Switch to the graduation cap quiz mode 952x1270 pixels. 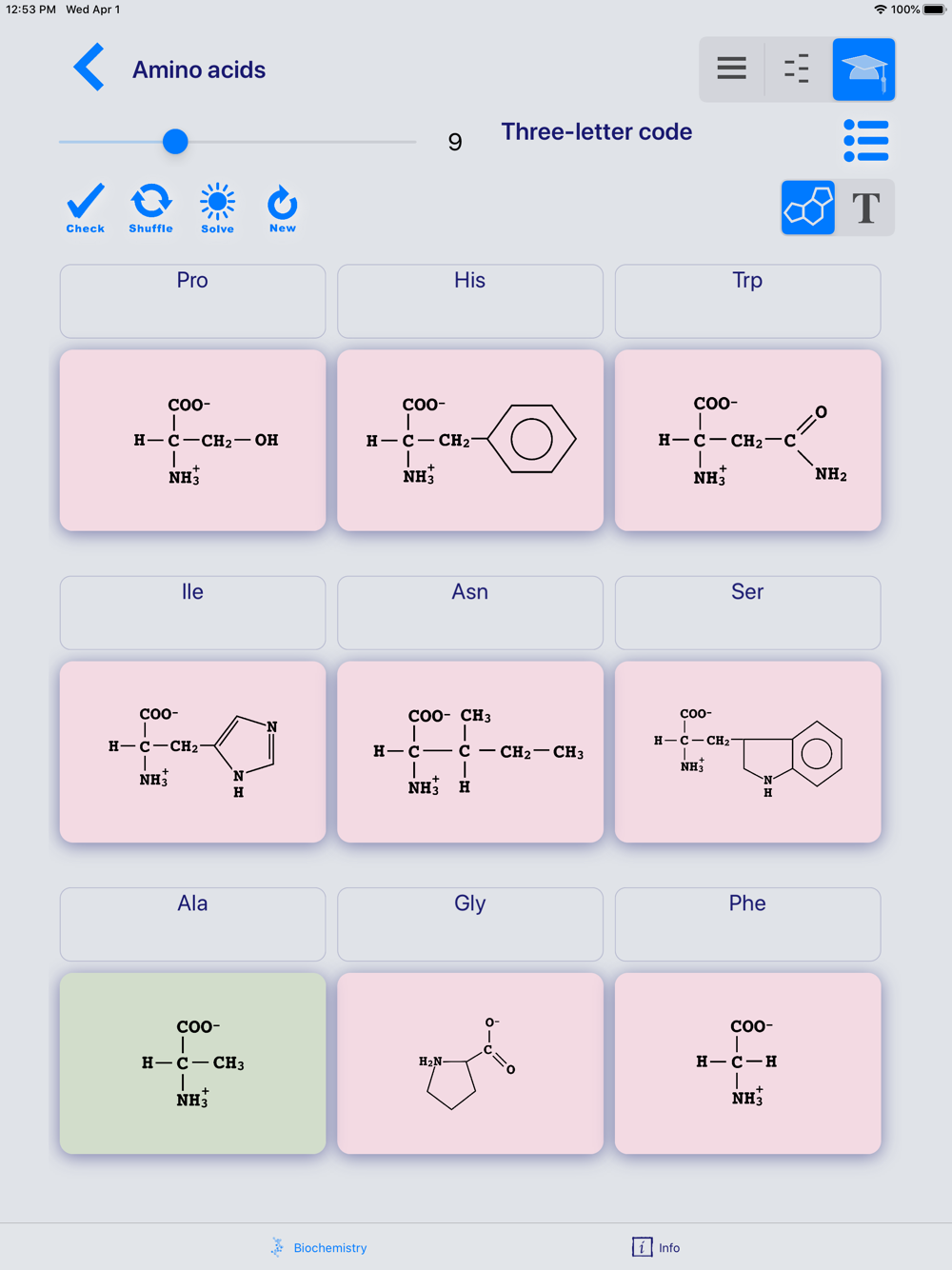863,69
